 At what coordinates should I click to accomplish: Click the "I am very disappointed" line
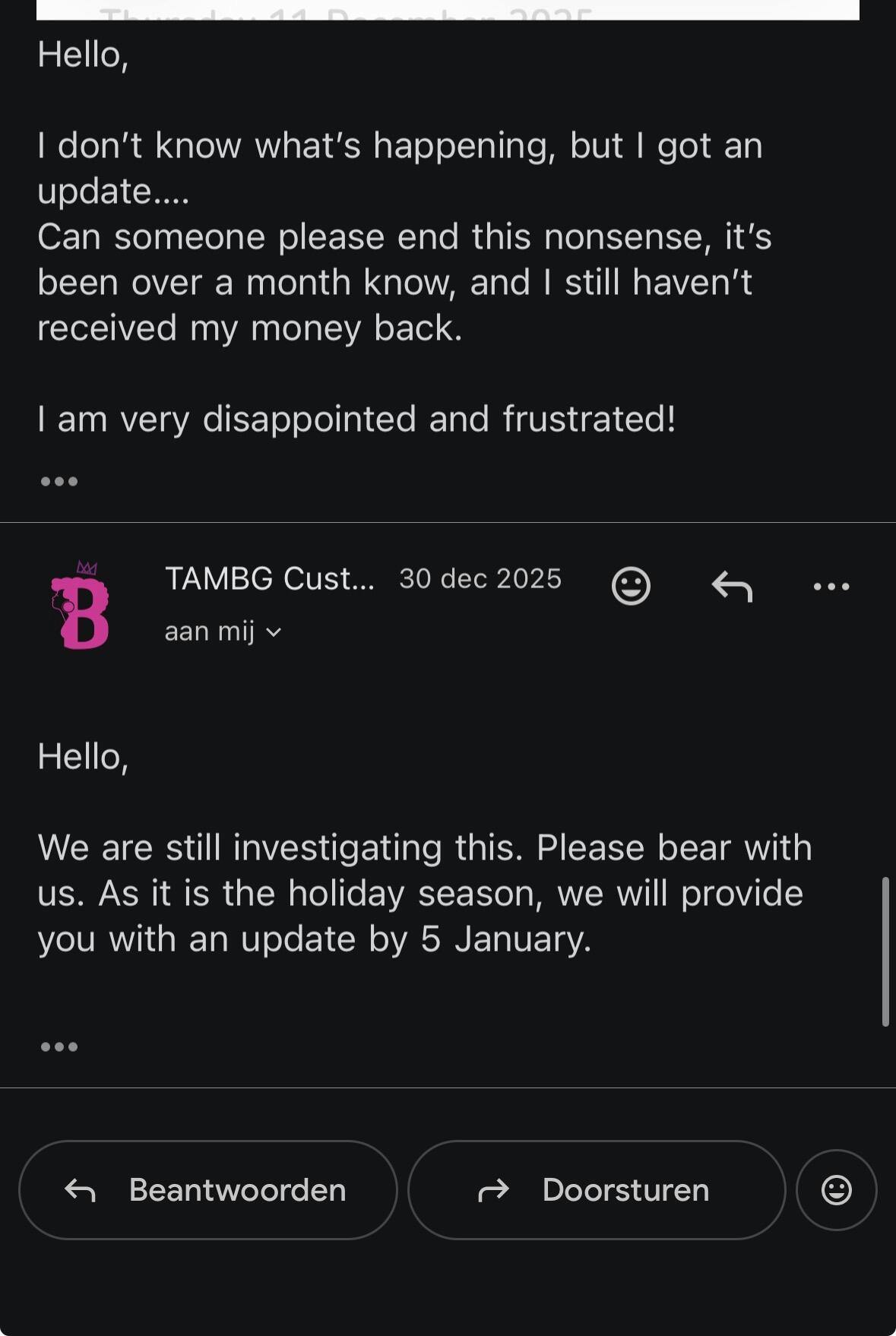(x=356, y=419)
